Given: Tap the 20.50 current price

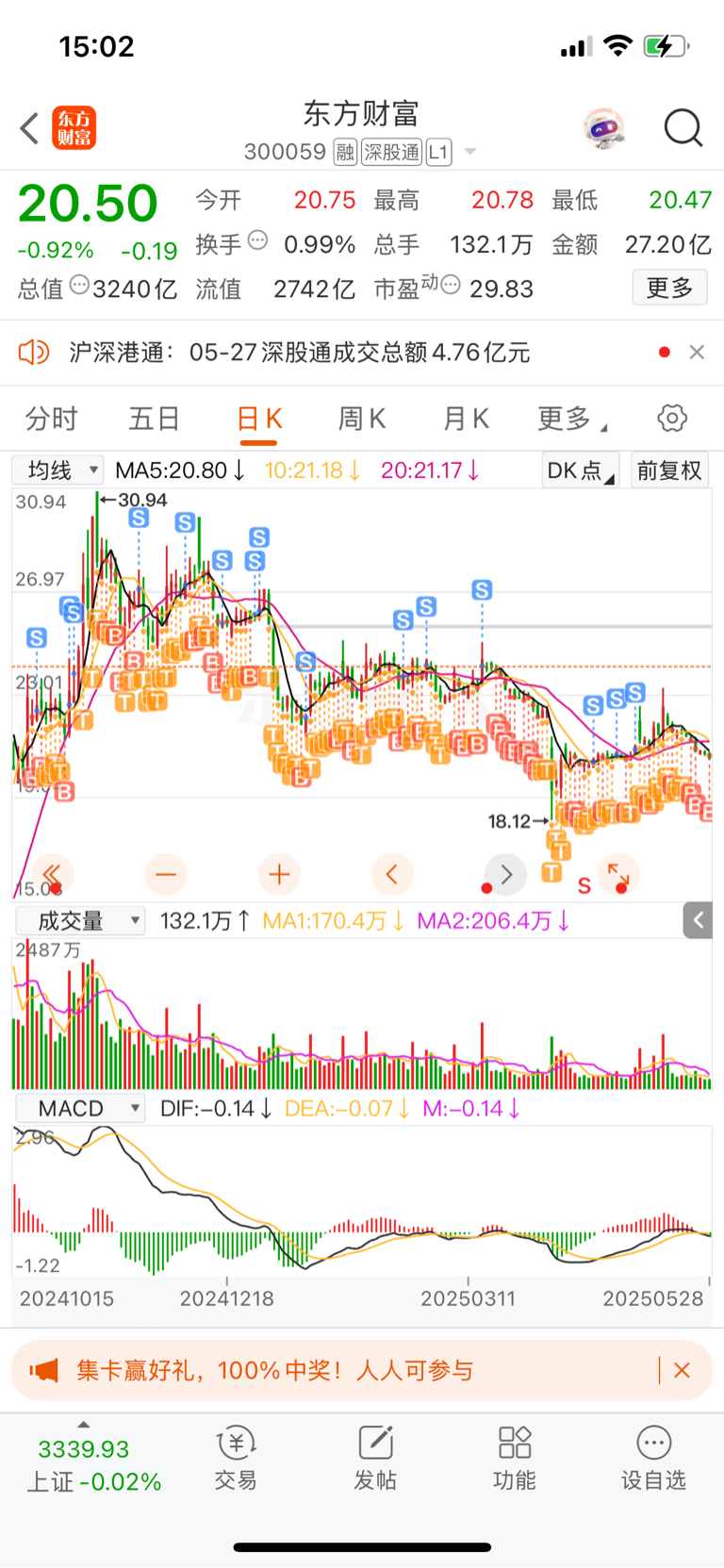Looking at the screenshot, I should pyautogui.click(x=88, y=203).
